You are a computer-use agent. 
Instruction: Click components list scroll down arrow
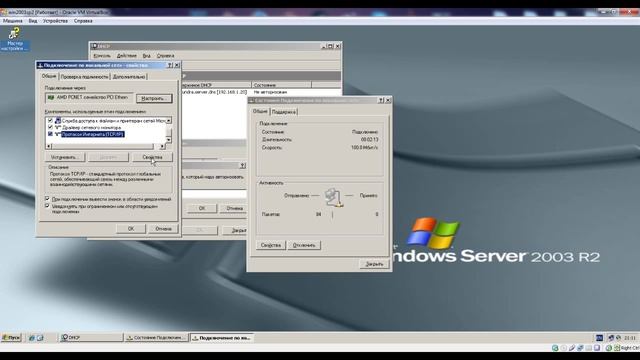[x=169, y=140]
